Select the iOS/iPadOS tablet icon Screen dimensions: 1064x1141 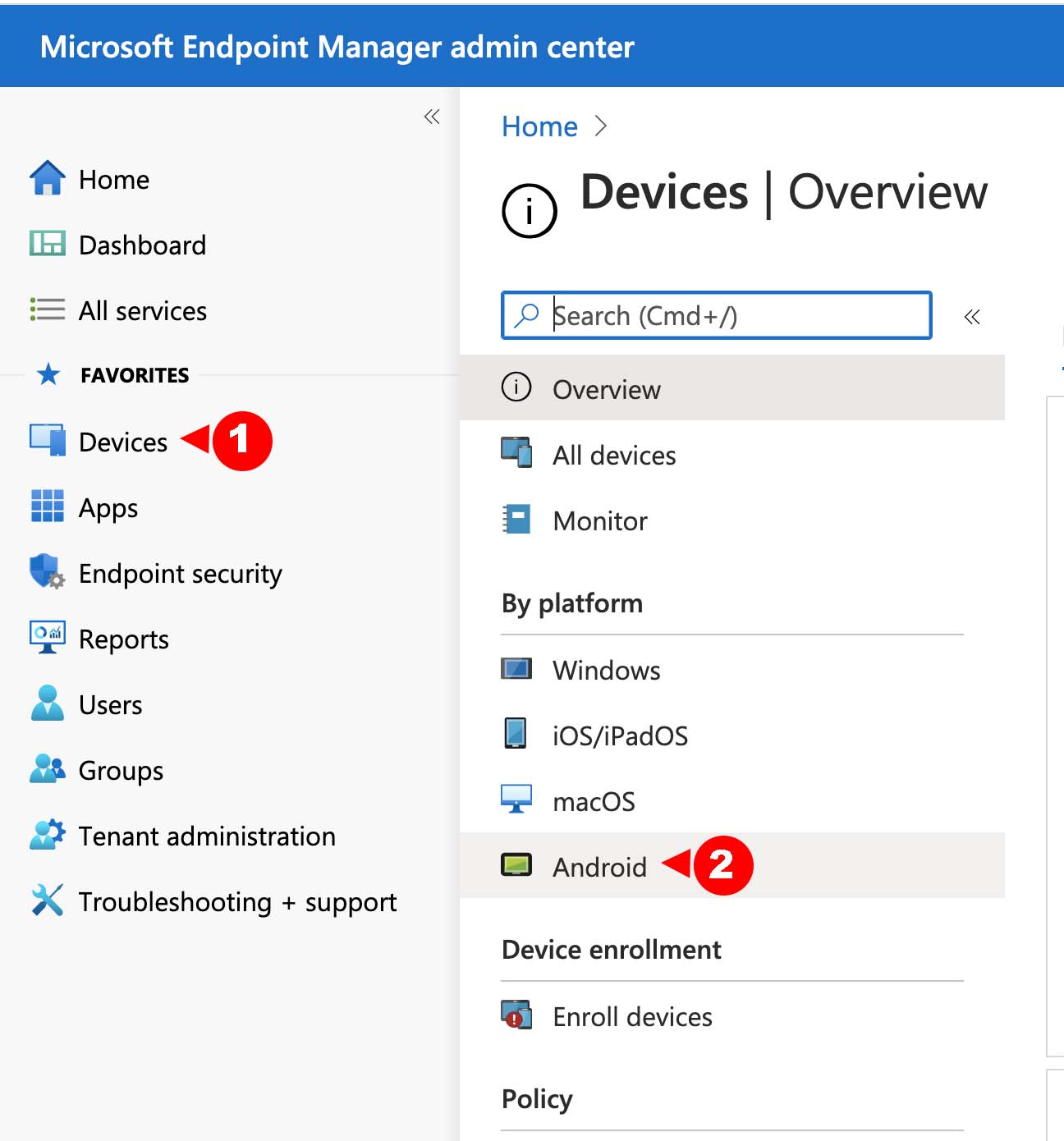tap(516, 734)
